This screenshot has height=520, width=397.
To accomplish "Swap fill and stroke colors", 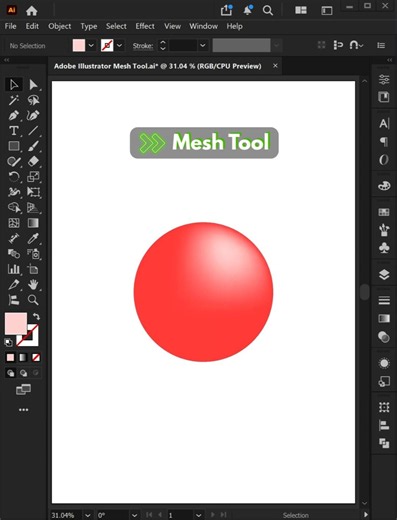I will point(36,316).
